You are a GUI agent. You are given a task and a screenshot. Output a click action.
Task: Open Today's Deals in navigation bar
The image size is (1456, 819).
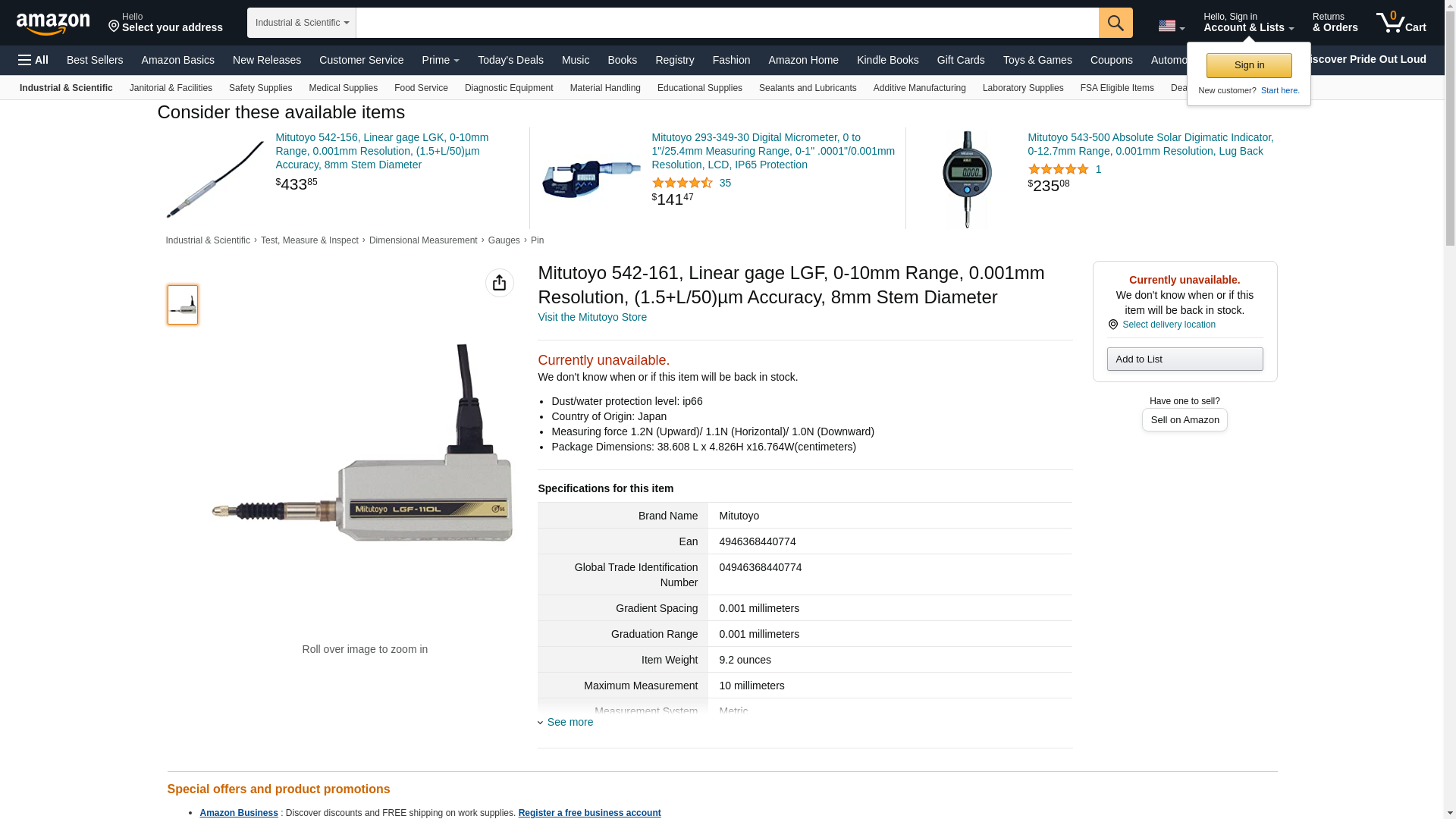pos(510,60)
